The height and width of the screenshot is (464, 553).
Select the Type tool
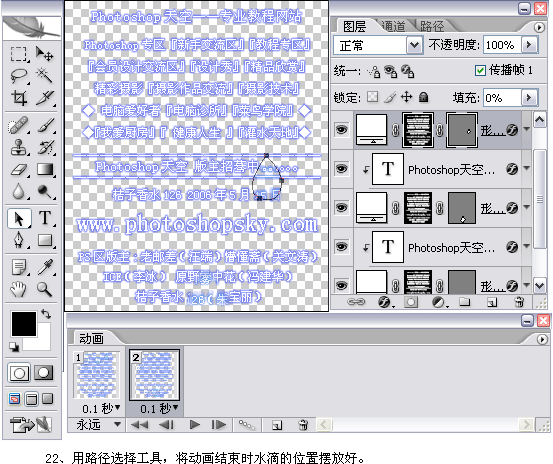45,218
